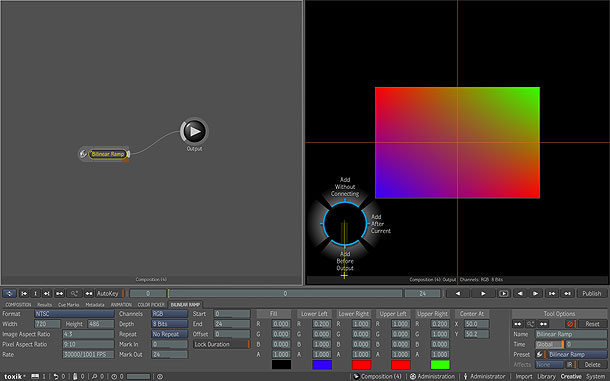The image size is (610, 381).
Task: Click the Center At X field
Action: click(477, 324)
